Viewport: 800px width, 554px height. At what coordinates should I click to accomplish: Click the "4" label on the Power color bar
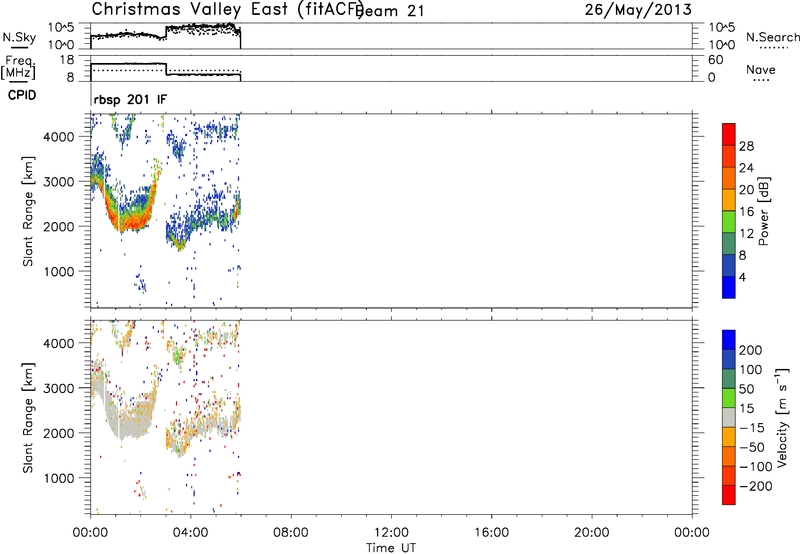point(742,277)
